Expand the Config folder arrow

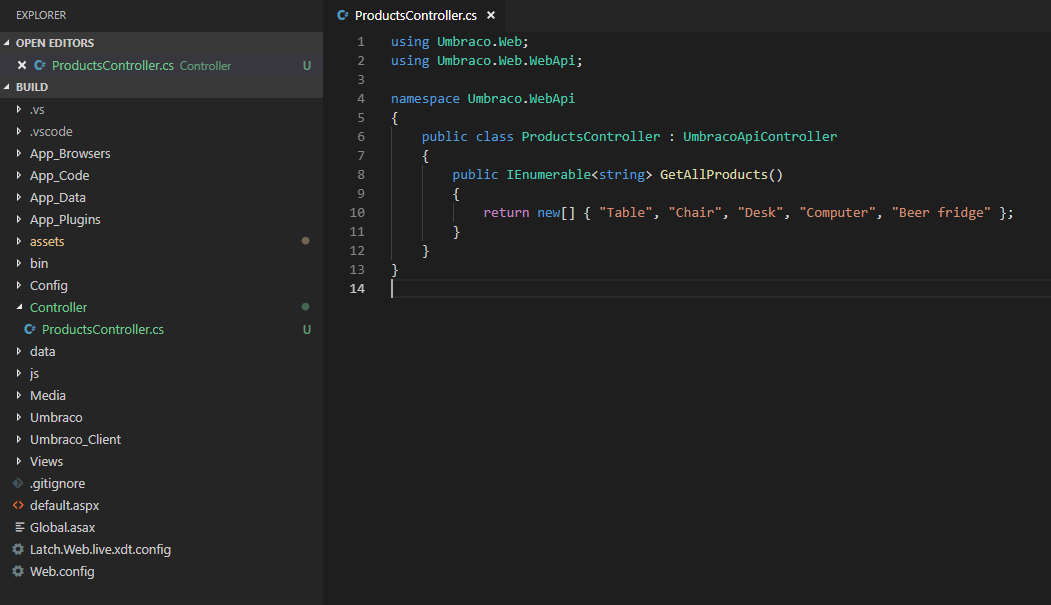(x=19, y=285)
